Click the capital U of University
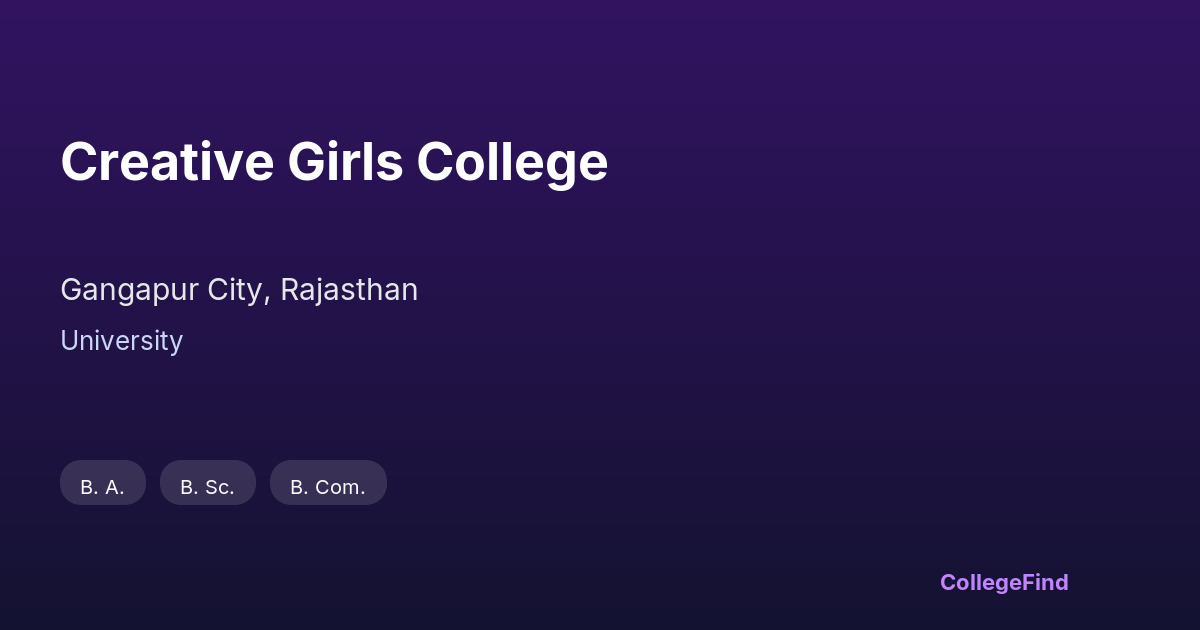1200x630 pixels. tap(69, 341)
